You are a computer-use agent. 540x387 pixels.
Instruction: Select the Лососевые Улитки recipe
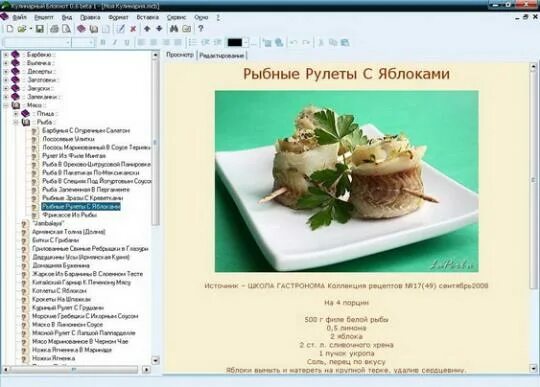tap(69, 139)
